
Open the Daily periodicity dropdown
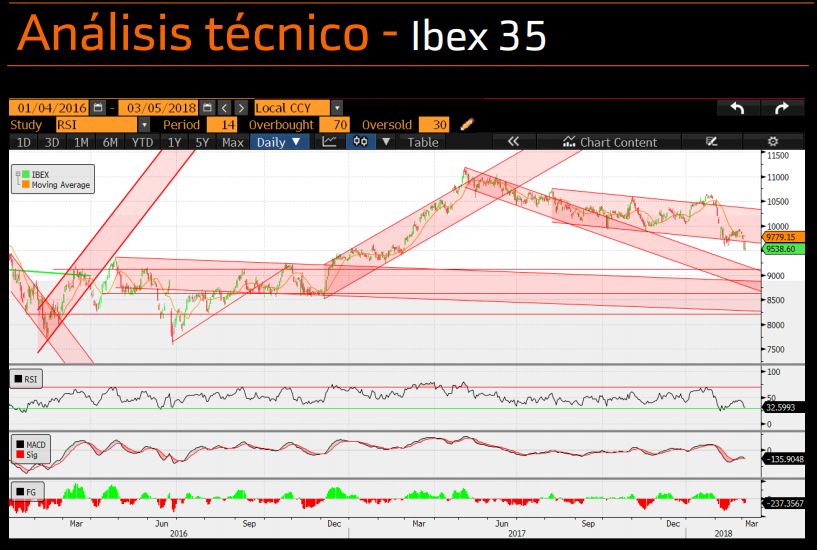(x=279, y=142)
